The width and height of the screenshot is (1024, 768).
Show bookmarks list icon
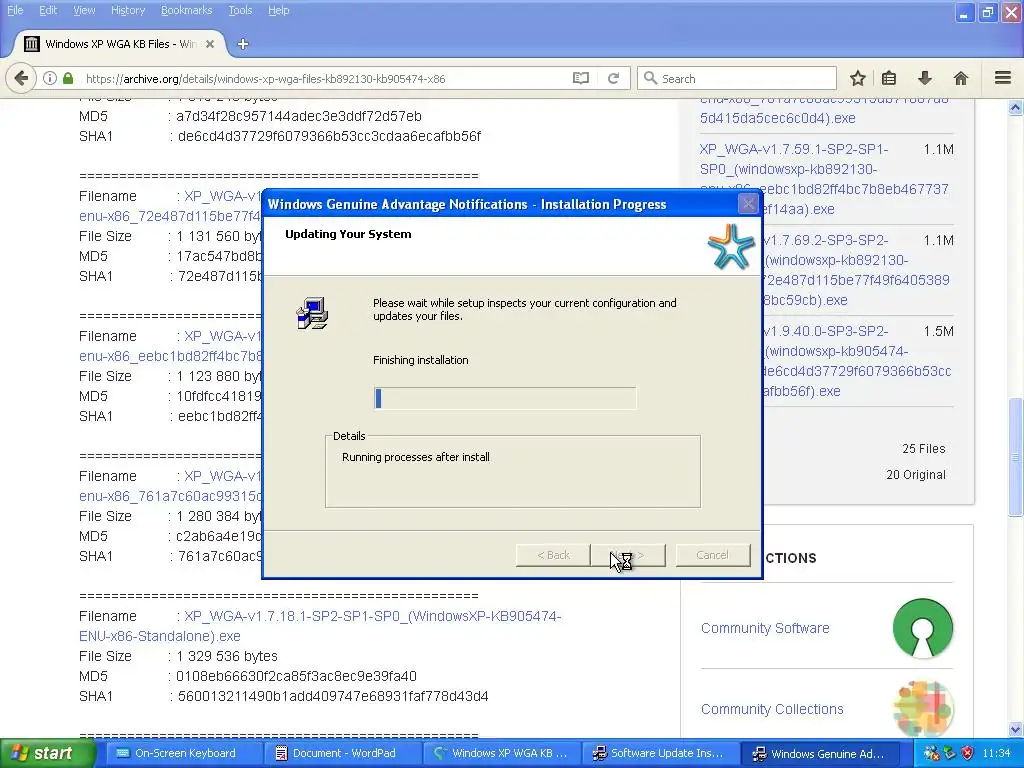pyautogui.click(x=889, y=78)
